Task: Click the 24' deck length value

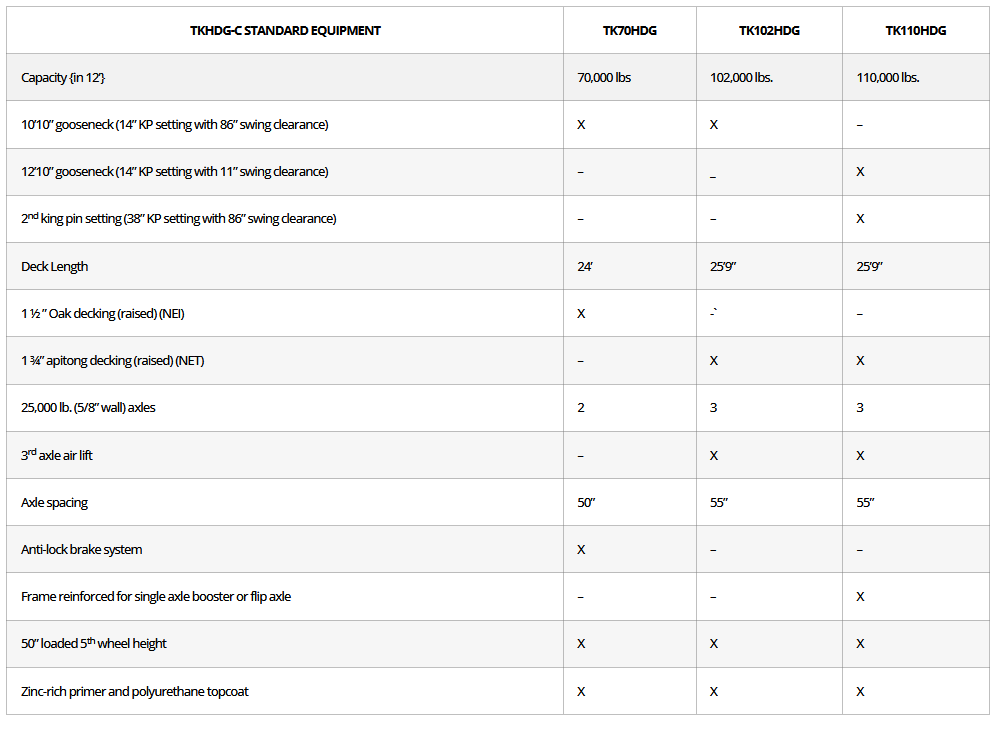Action: click(x=585, y=267)
